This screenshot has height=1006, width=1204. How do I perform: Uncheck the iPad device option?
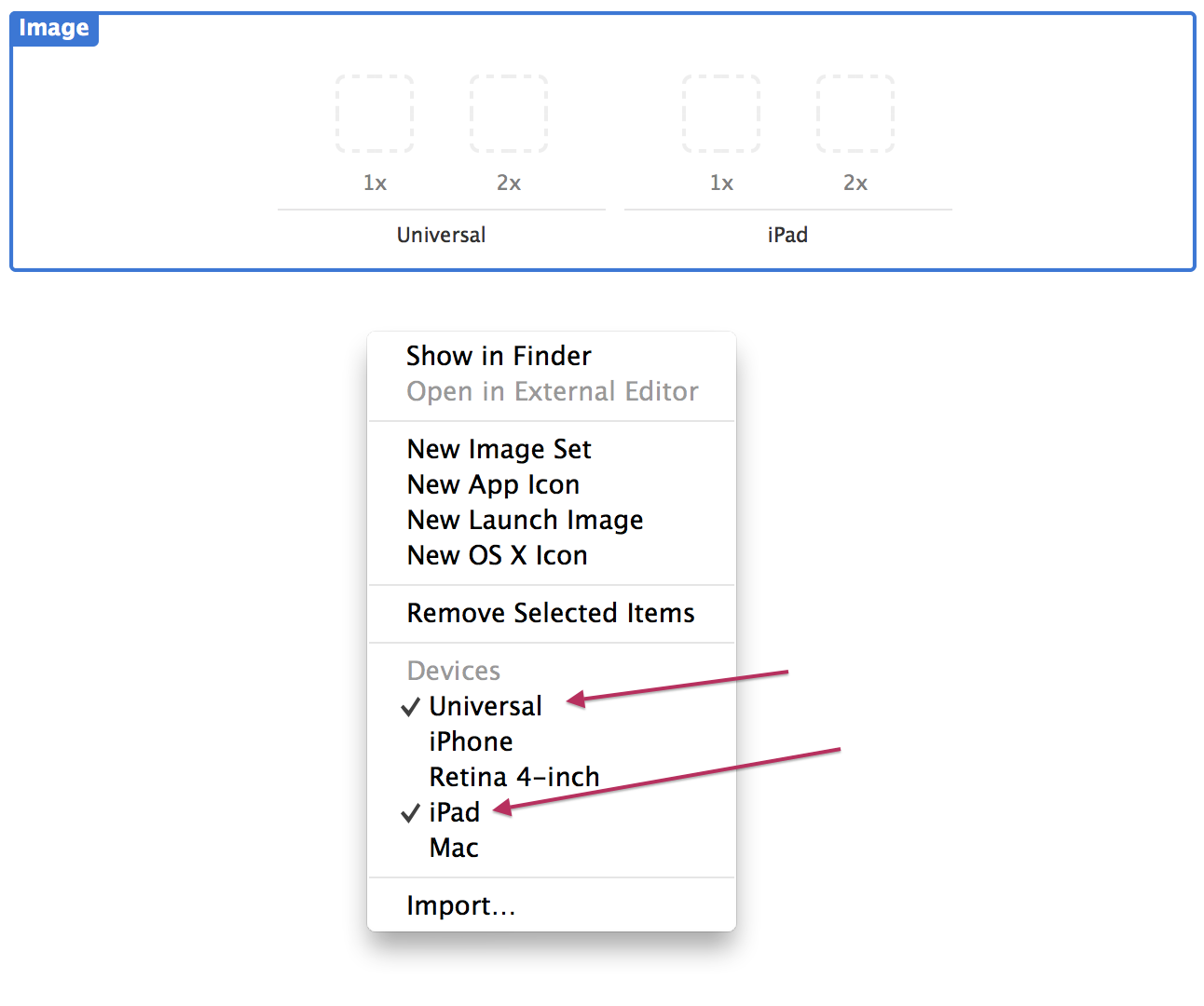pos(455,812)
